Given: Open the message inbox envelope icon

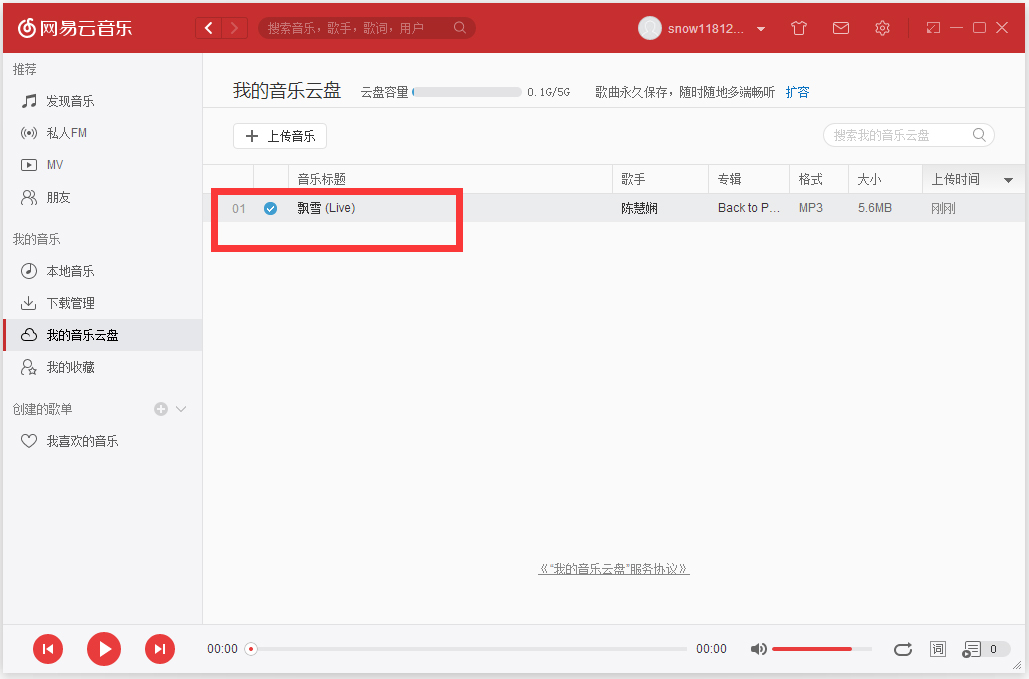Looking at the screenshot, I should pos(840,28).
